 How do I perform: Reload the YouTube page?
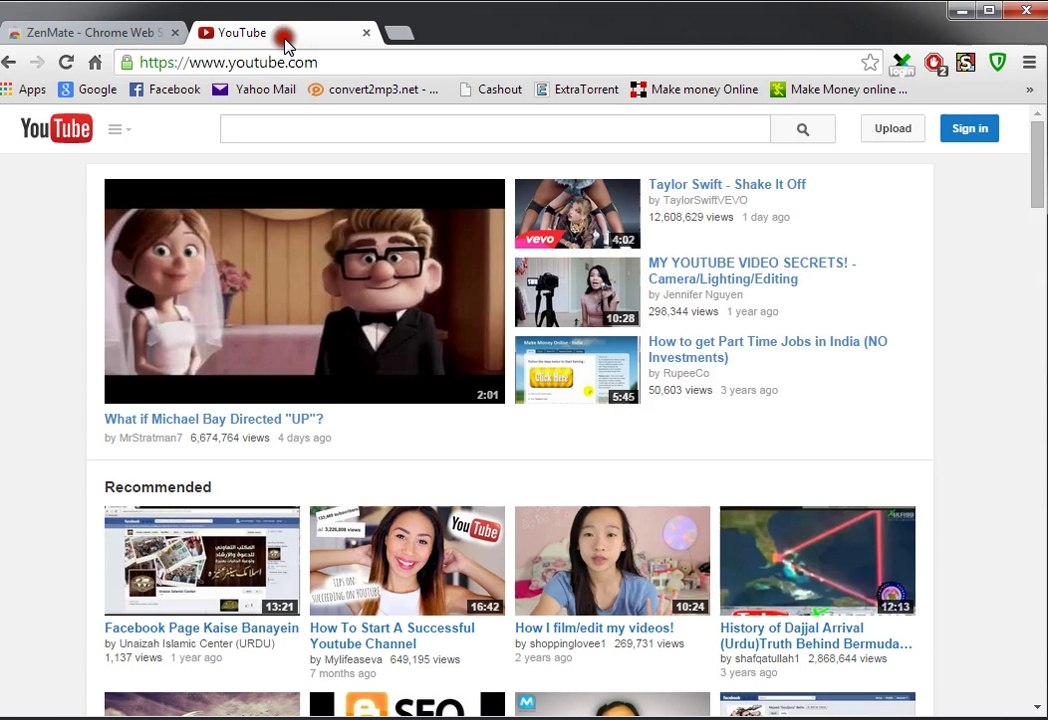coord(66,63)
